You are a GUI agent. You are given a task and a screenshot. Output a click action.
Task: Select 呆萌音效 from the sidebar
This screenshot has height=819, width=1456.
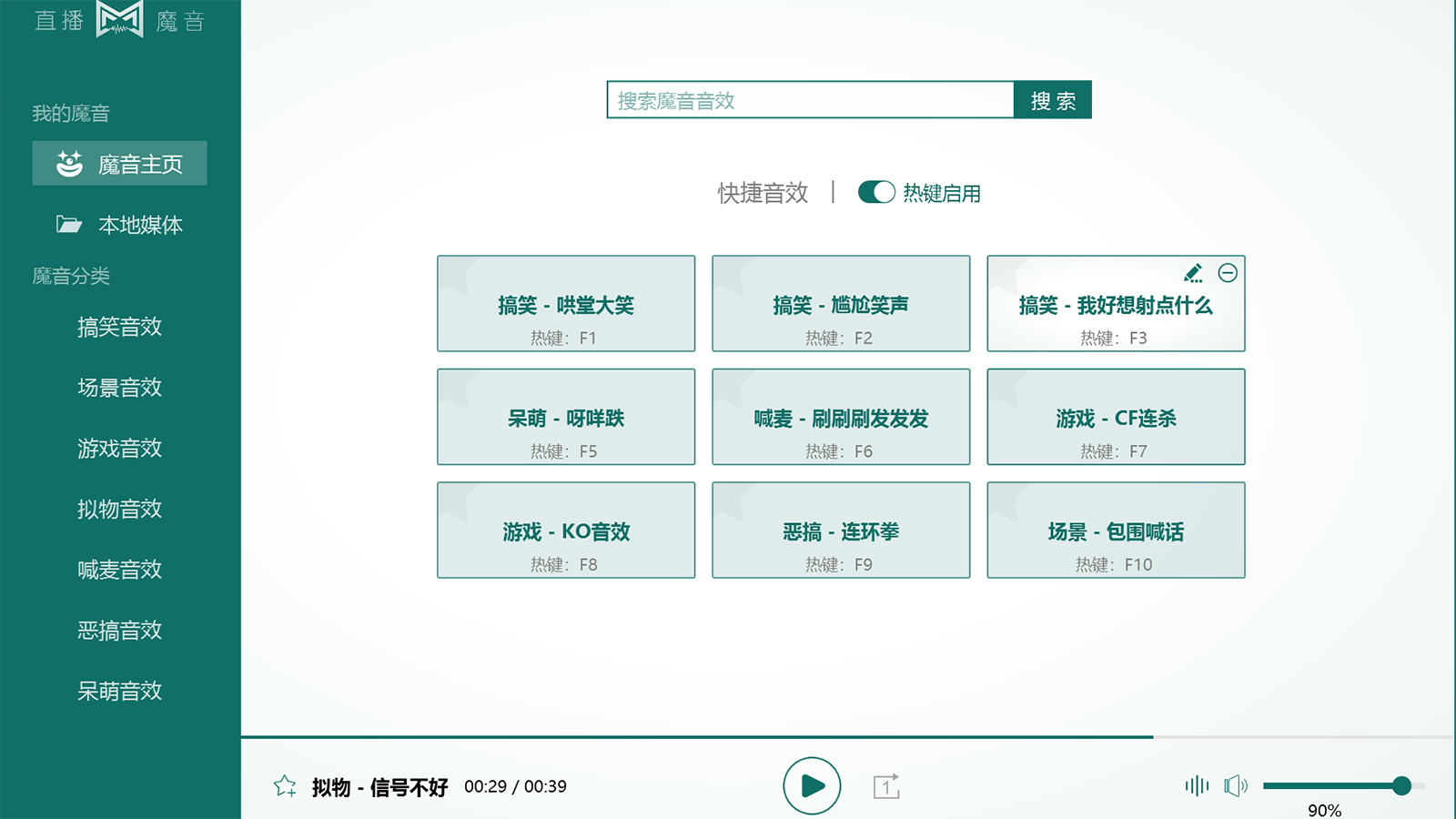[120, 692]
